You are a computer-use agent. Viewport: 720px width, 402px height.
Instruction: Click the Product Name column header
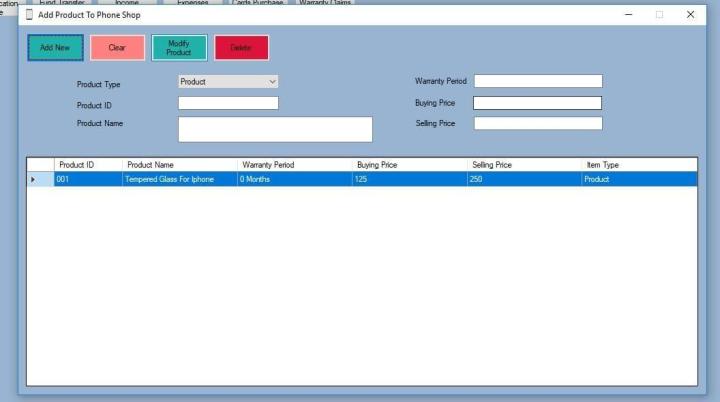coord(179,165)
